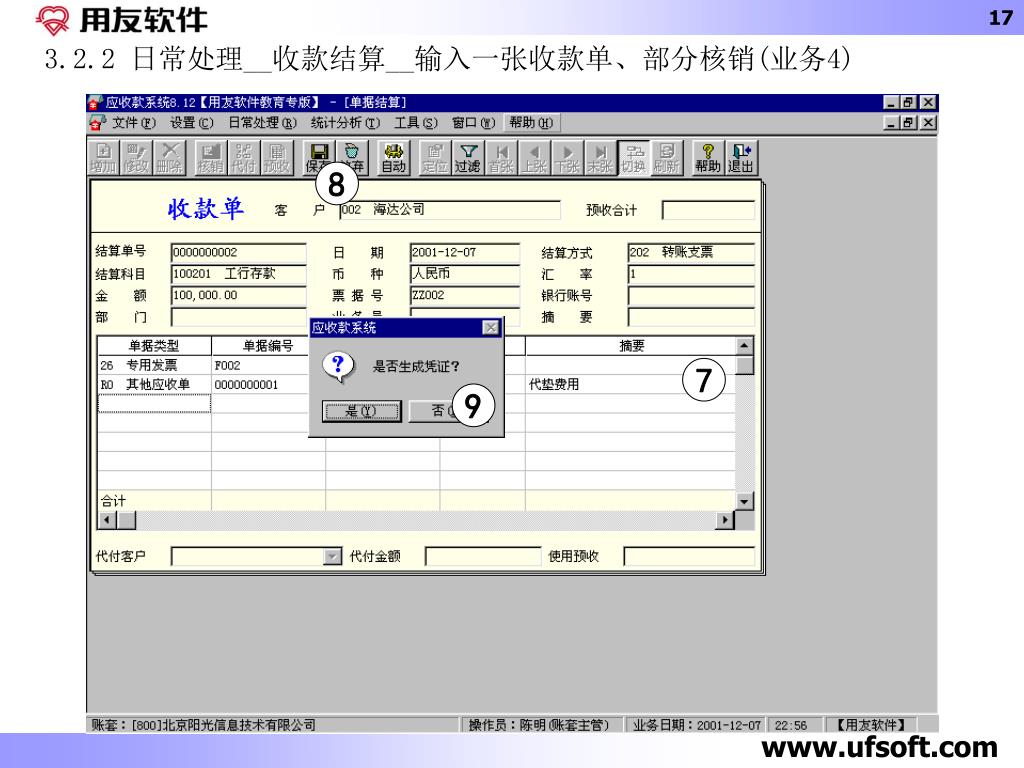Screen dimensions: 1024x768
Task: Click the 单据编号 column header
Action: click(x=268, y=346)
